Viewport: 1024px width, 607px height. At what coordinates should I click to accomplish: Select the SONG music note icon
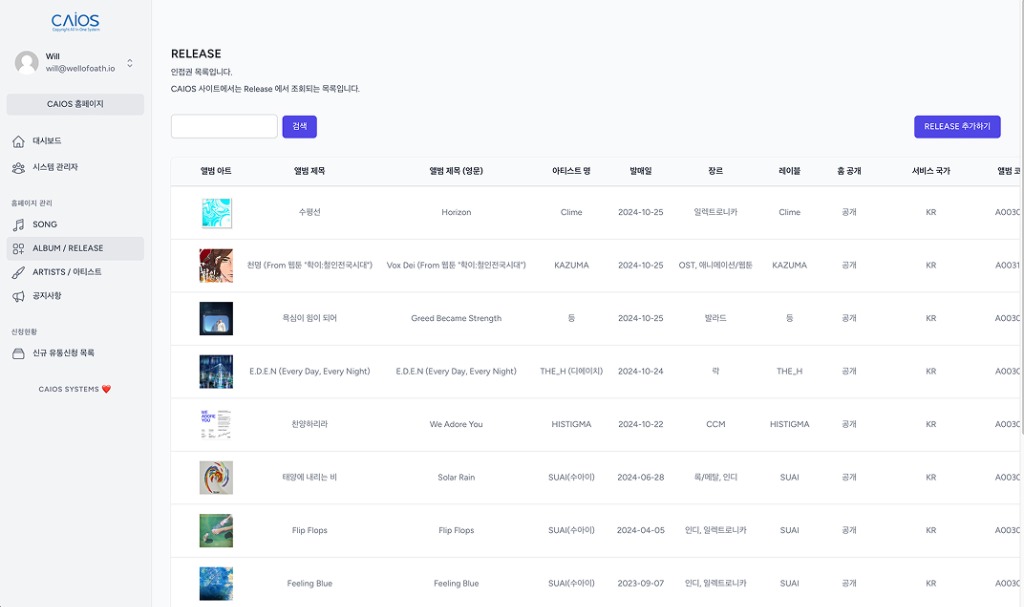click(x=18, y=225)
